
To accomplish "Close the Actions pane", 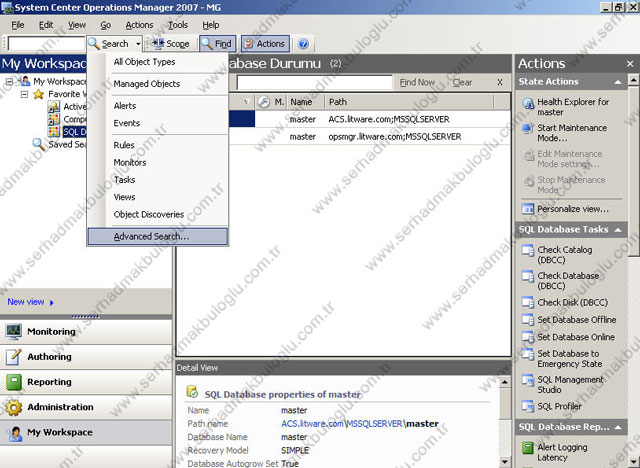I will [630, 64].
